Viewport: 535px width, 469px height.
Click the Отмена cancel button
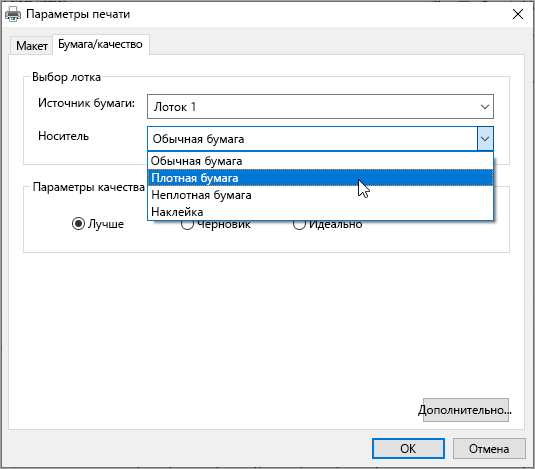coord(489,449)
